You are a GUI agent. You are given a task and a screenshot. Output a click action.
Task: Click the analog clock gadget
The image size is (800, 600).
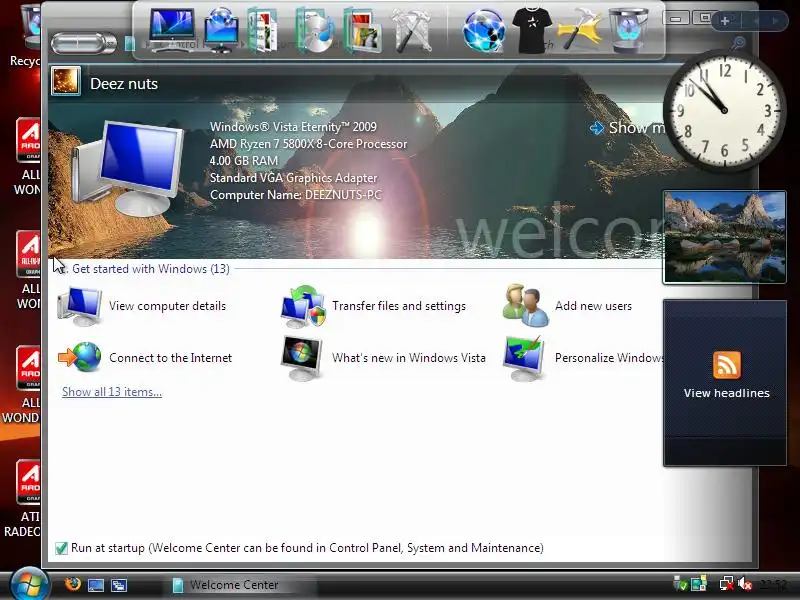coord(723,110)
